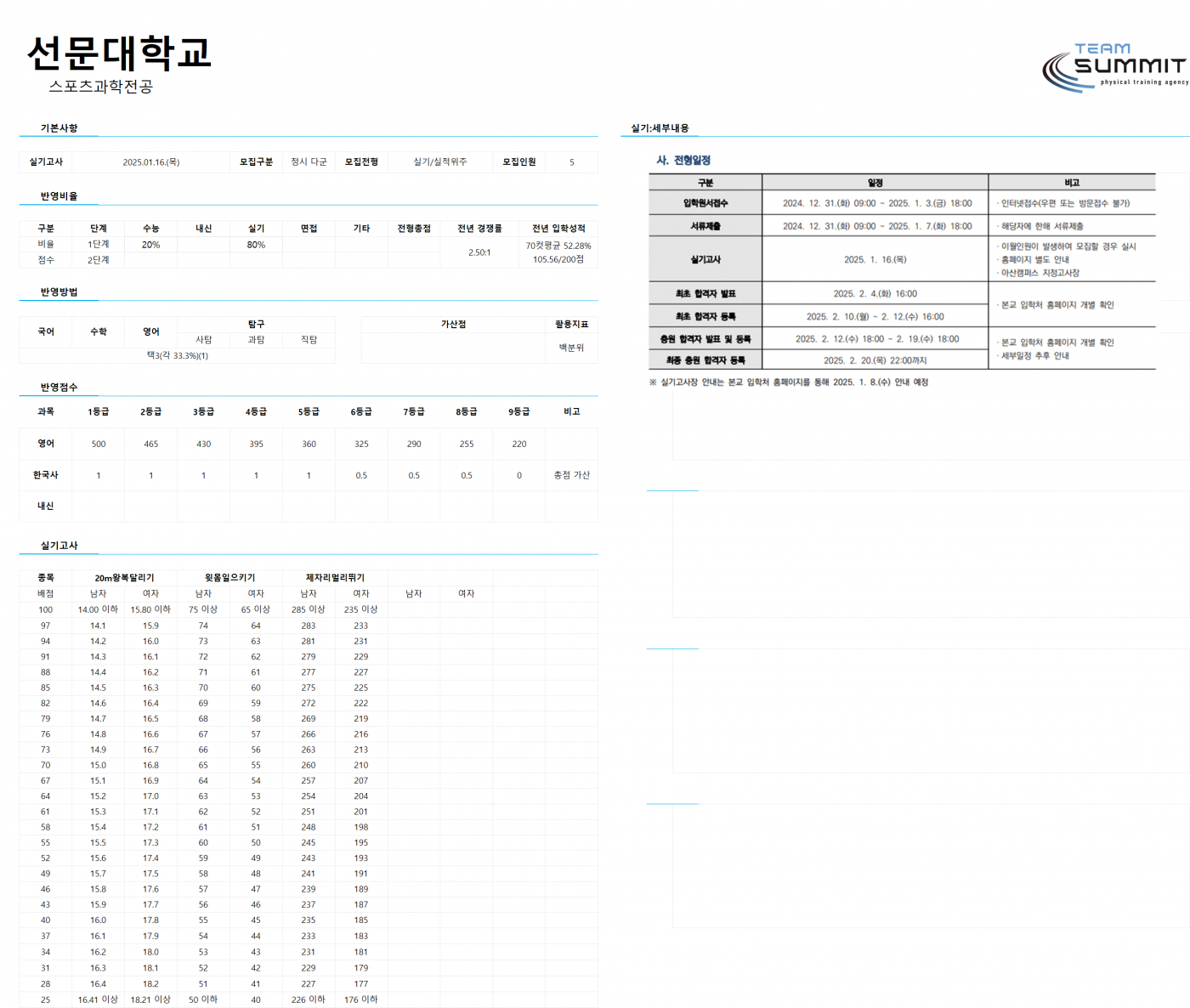
Task: Select the 제자리멀리뛰기 column header
Action: (x=335, y=578)
